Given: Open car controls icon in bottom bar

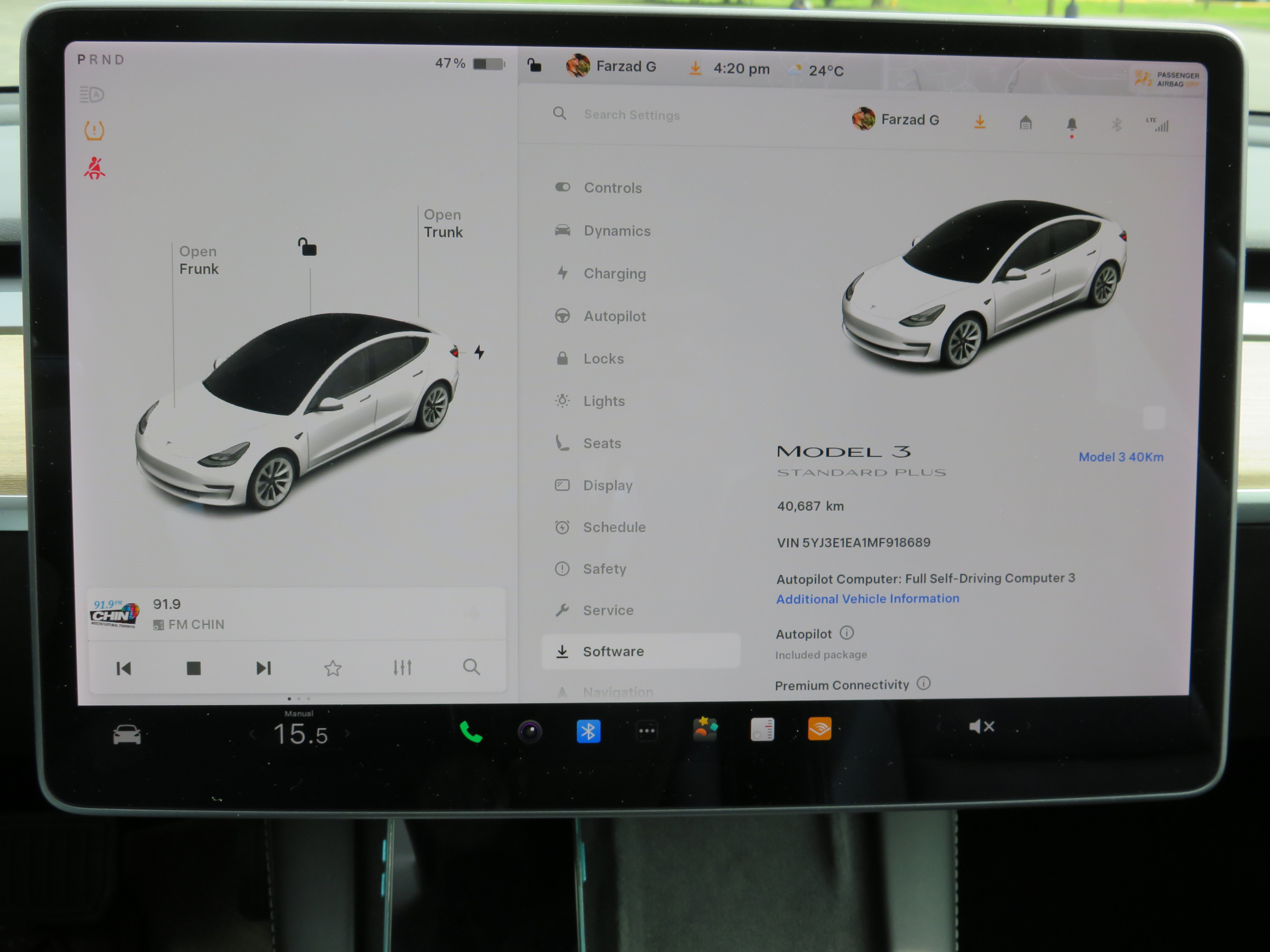Looking at the screenshot, I should (127, 734).
